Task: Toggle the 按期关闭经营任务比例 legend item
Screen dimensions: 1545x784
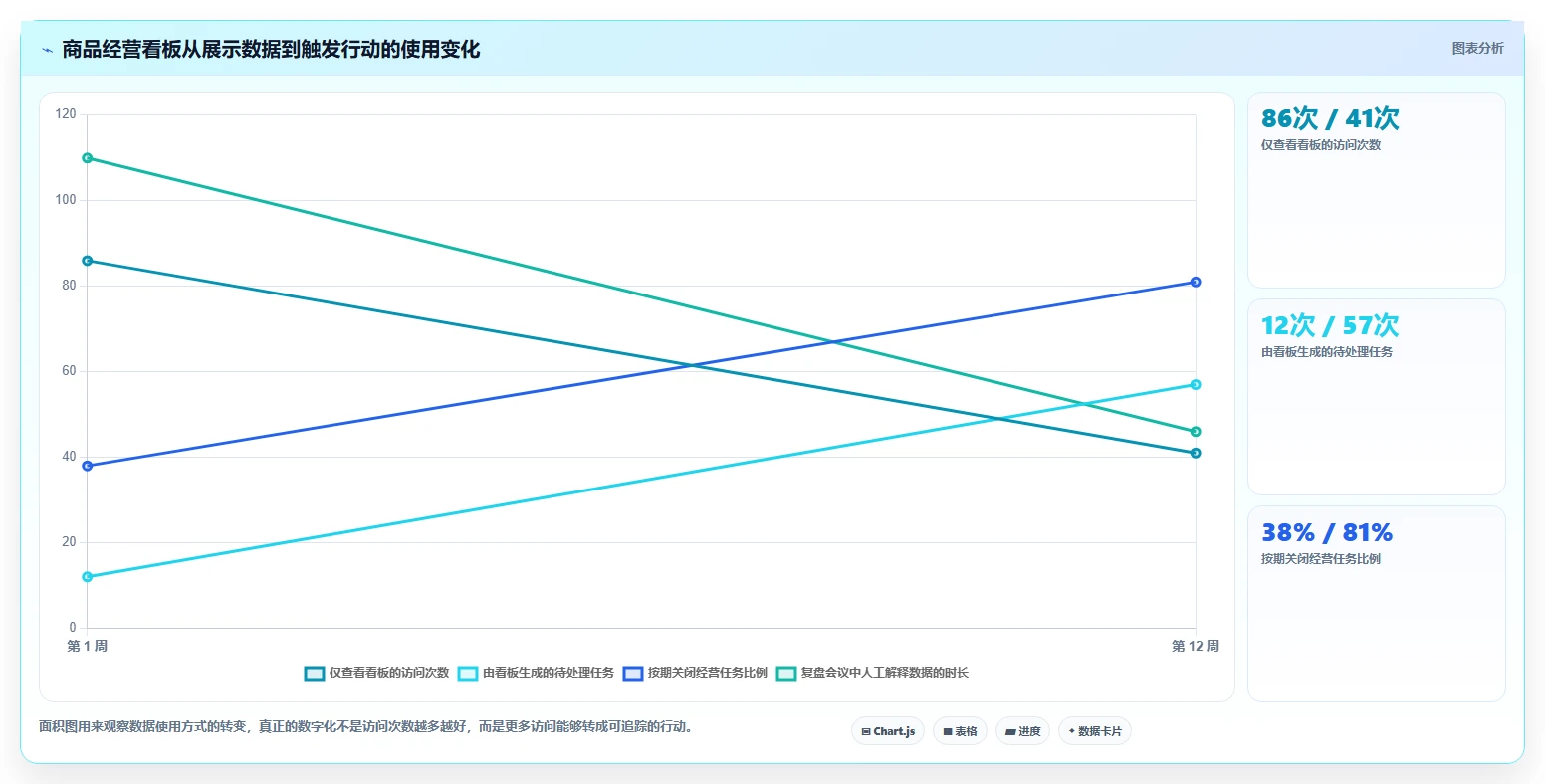Action: 696,673
